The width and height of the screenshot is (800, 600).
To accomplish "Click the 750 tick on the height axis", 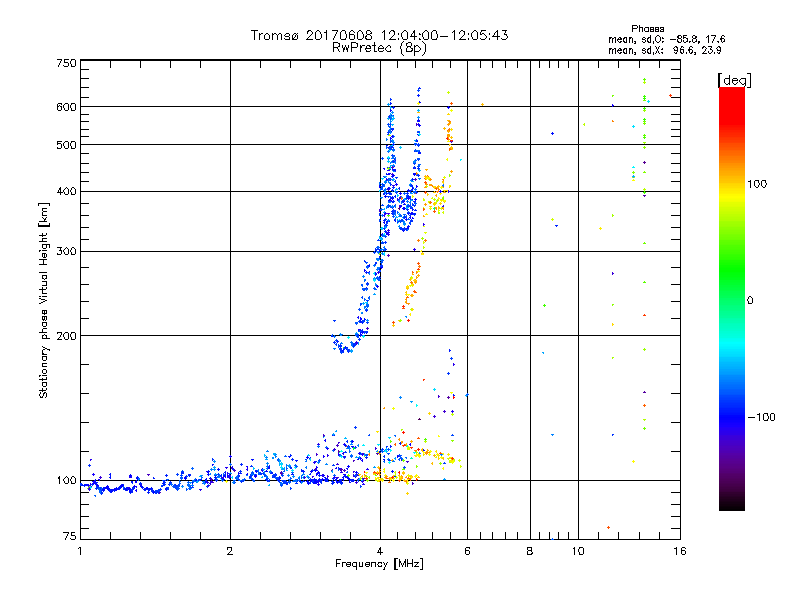I will 66,63.
